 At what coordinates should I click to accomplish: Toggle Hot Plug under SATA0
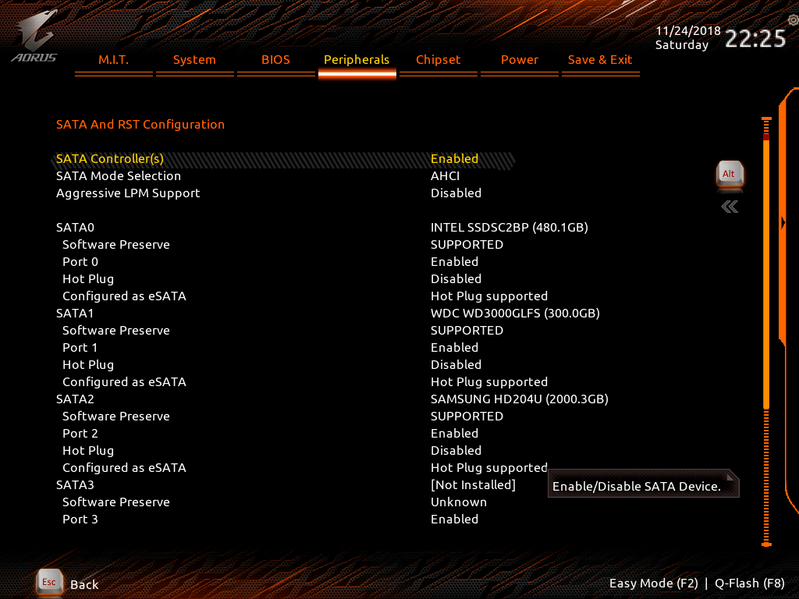pyautogui.click(x=456, y=279)
